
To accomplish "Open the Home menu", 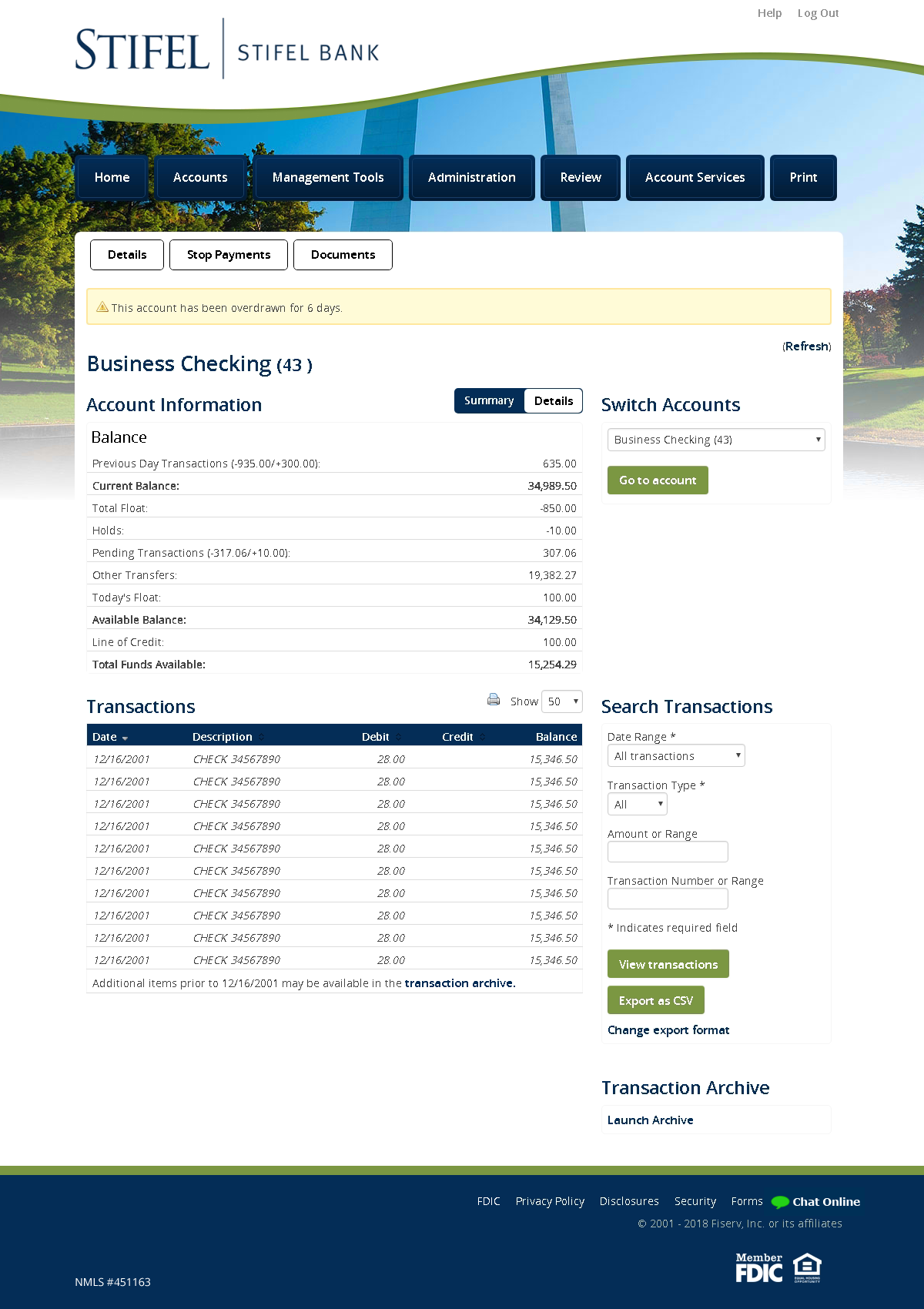I will [112, 178].
